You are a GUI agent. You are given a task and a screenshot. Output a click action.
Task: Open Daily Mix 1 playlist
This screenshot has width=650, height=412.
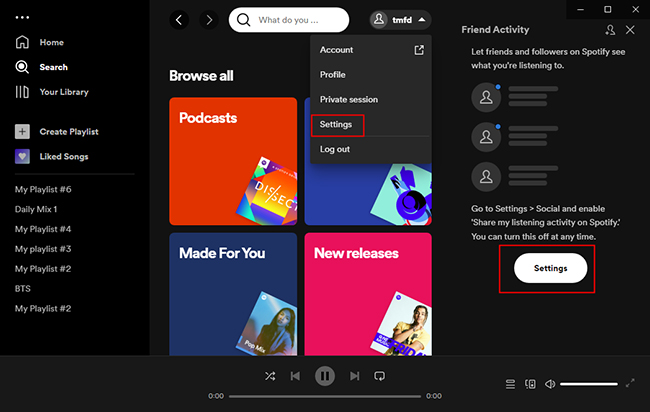(x=36, y=209)
